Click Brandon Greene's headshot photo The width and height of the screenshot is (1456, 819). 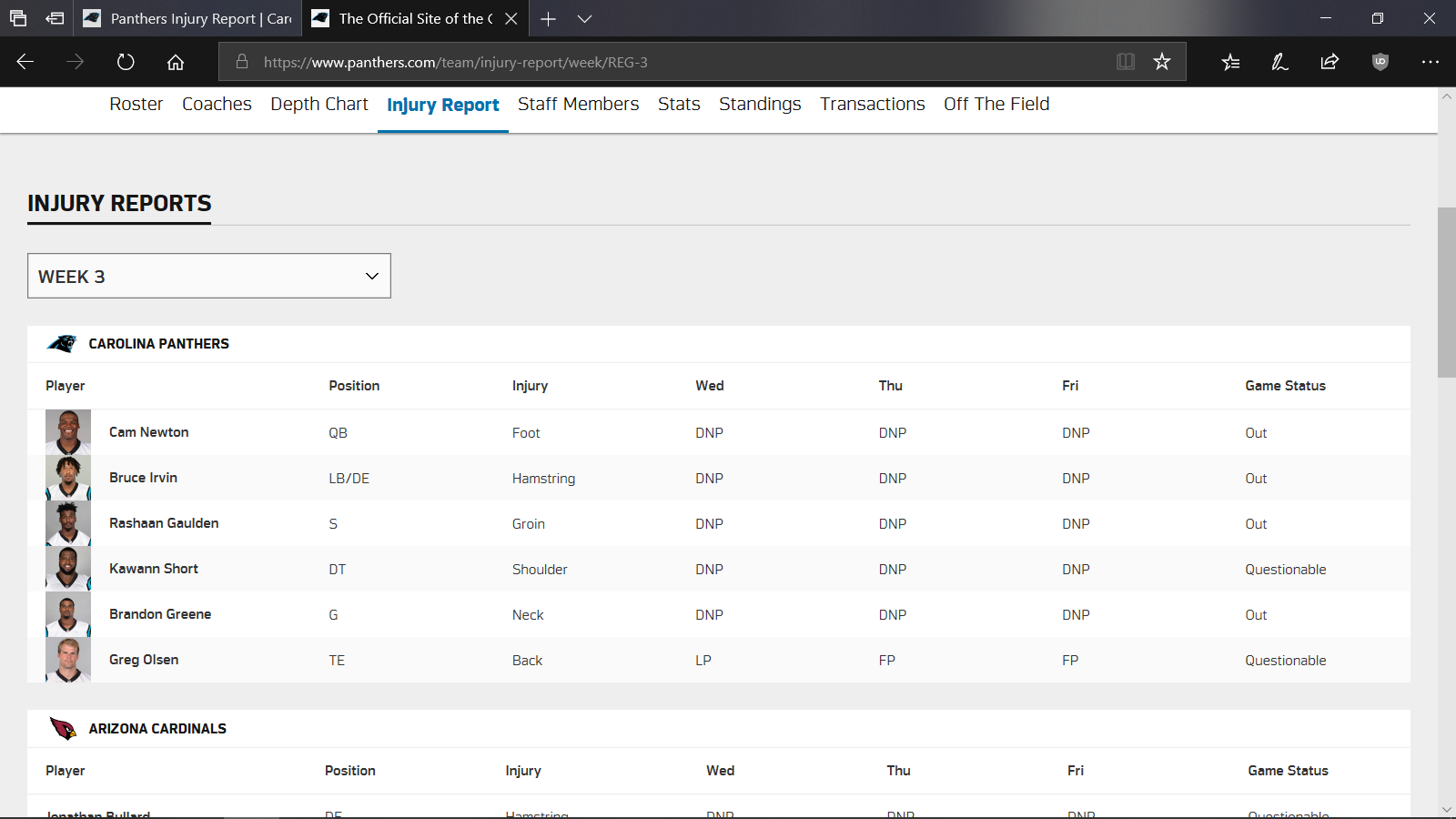(x=68, y=614)
